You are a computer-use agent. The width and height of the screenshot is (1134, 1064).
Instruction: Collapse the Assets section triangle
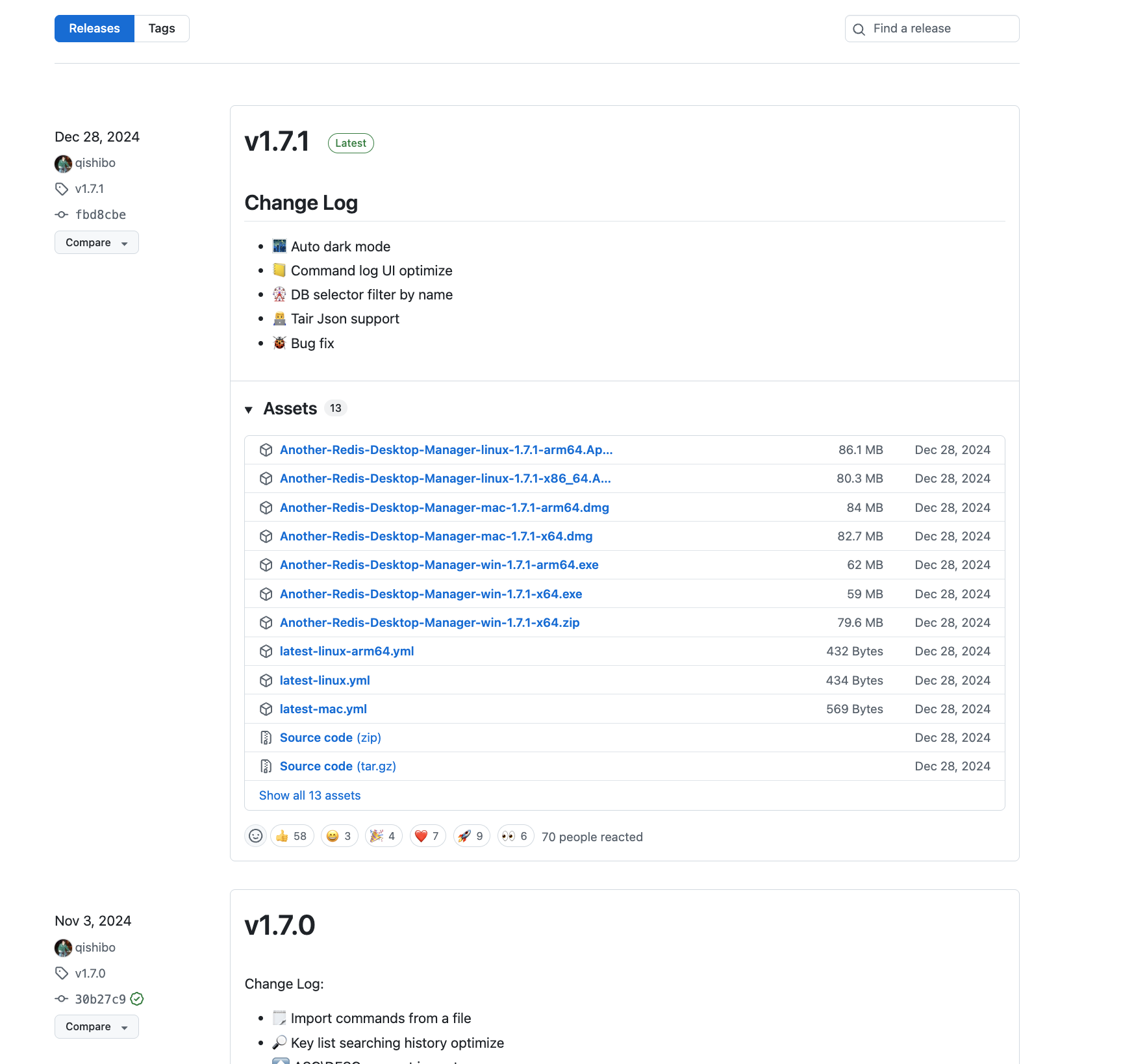point(249,409)
